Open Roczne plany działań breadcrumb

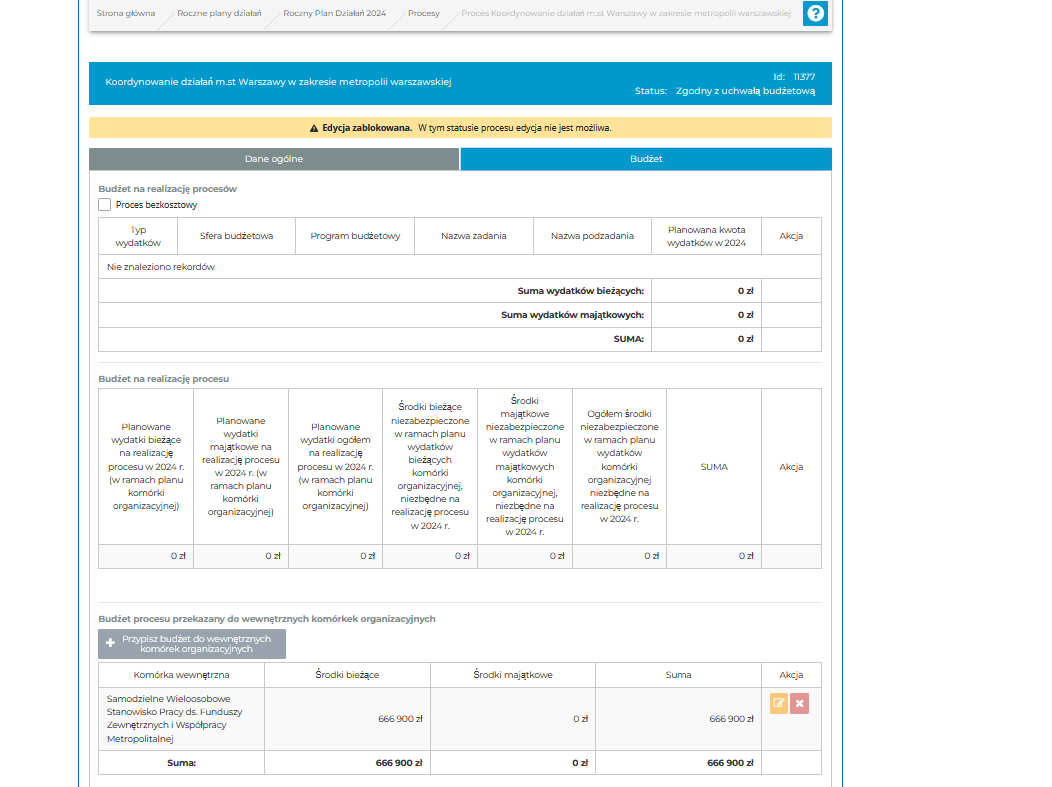pos(219,14)
